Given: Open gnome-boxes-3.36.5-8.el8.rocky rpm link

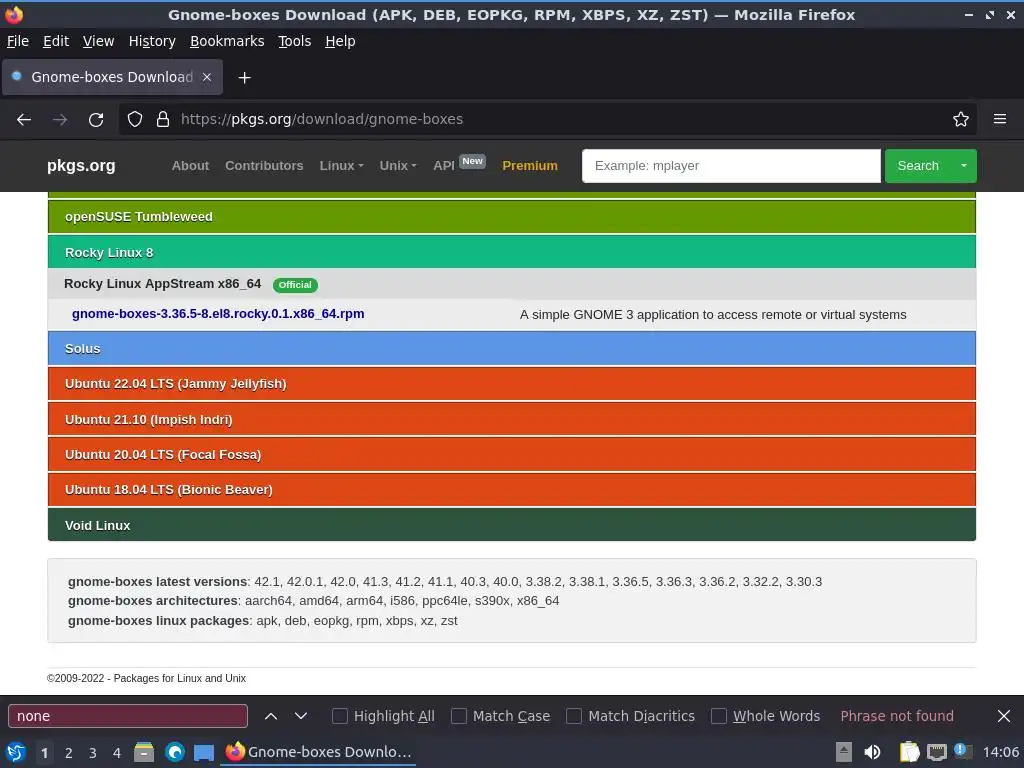Looking at the screenshot, I should [x=218, y=313].
